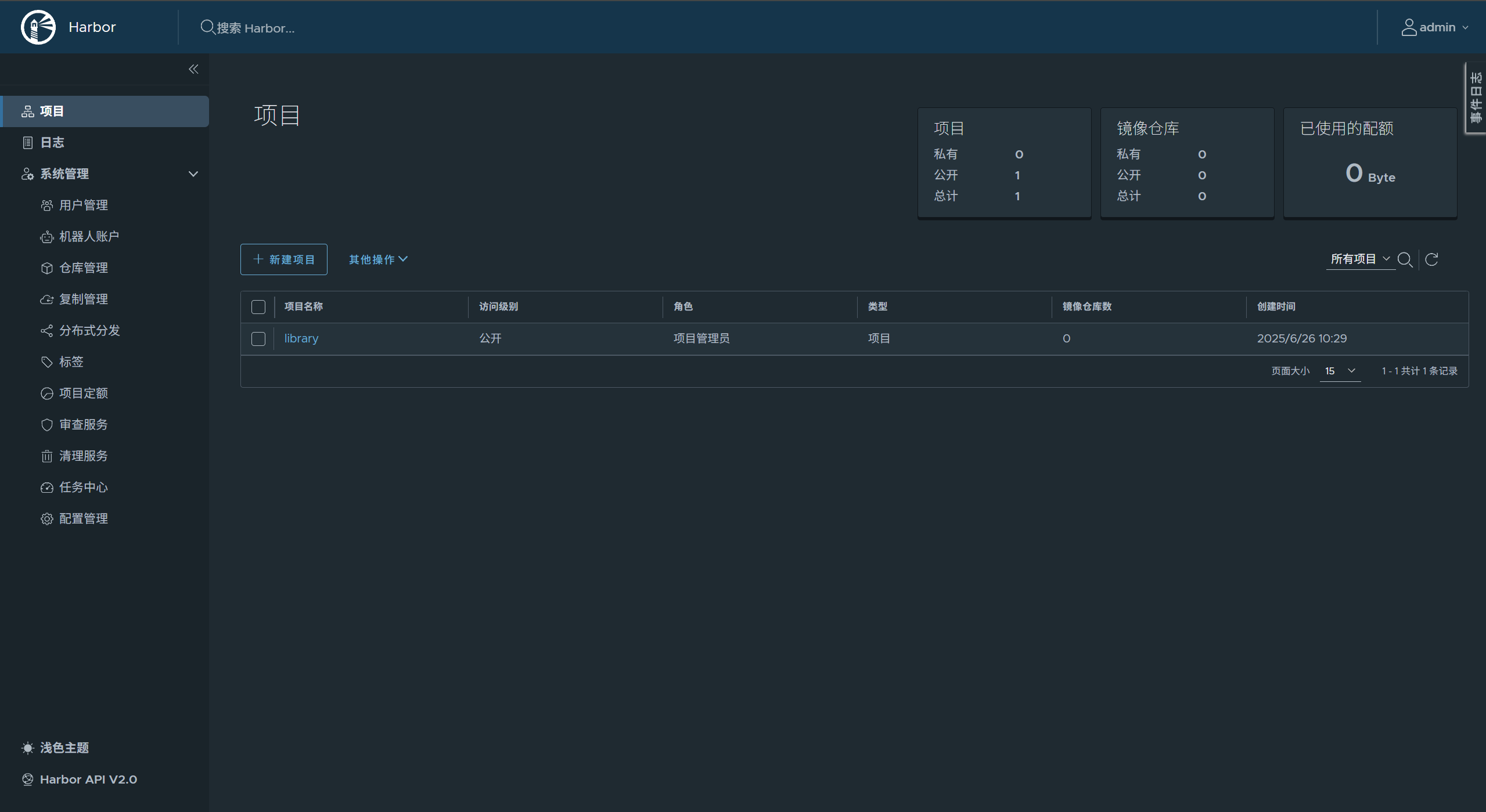Go to 标签 page
Image resolution: width=1486 pixels, height=812 pixels.
(x=71, y=362)
